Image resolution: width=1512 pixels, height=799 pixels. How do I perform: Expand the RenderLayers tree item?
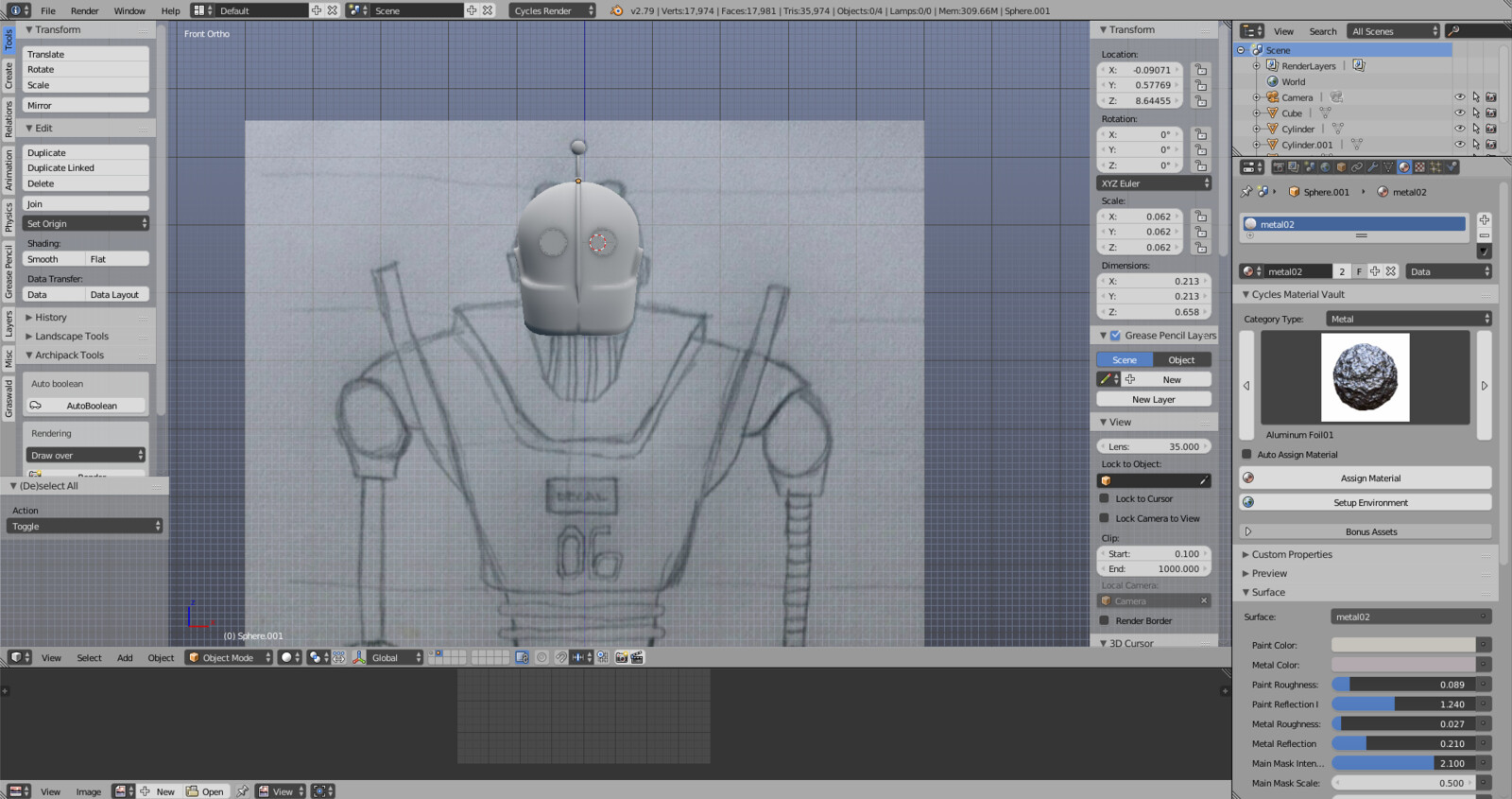[x=1256, y=66]
